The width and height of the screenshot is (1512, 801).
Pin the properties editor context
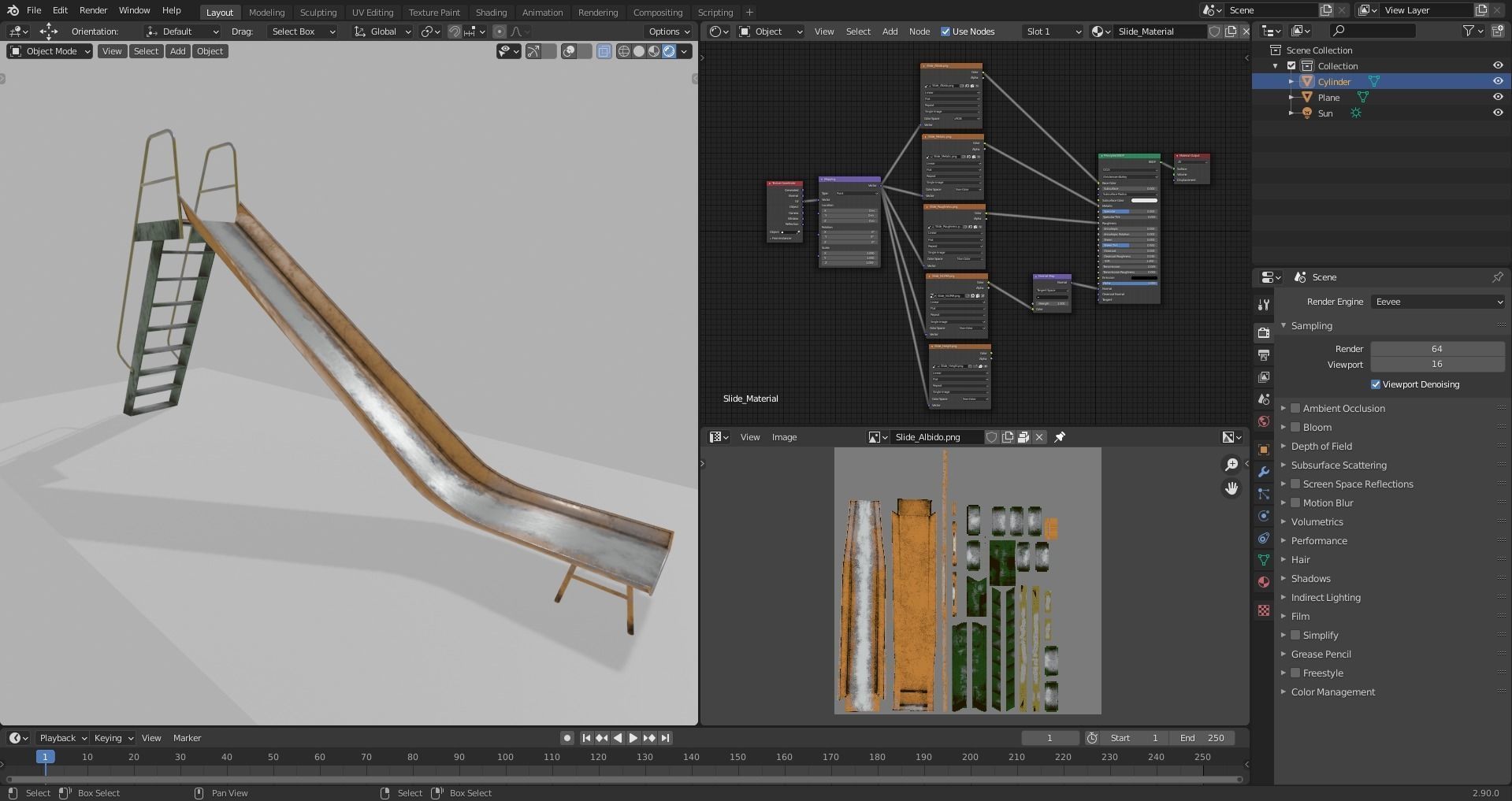pos(1497,277)
